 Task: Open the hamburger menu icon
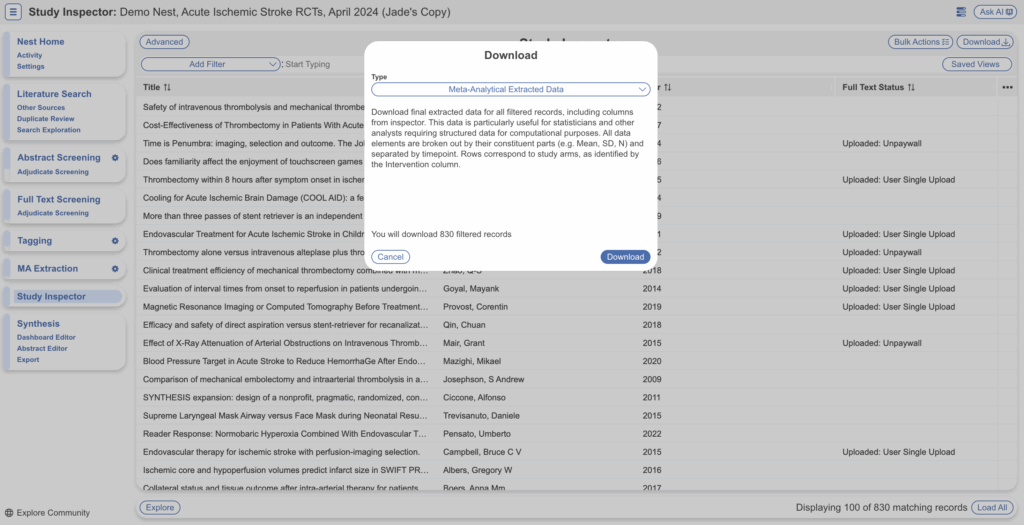point(14,12)
